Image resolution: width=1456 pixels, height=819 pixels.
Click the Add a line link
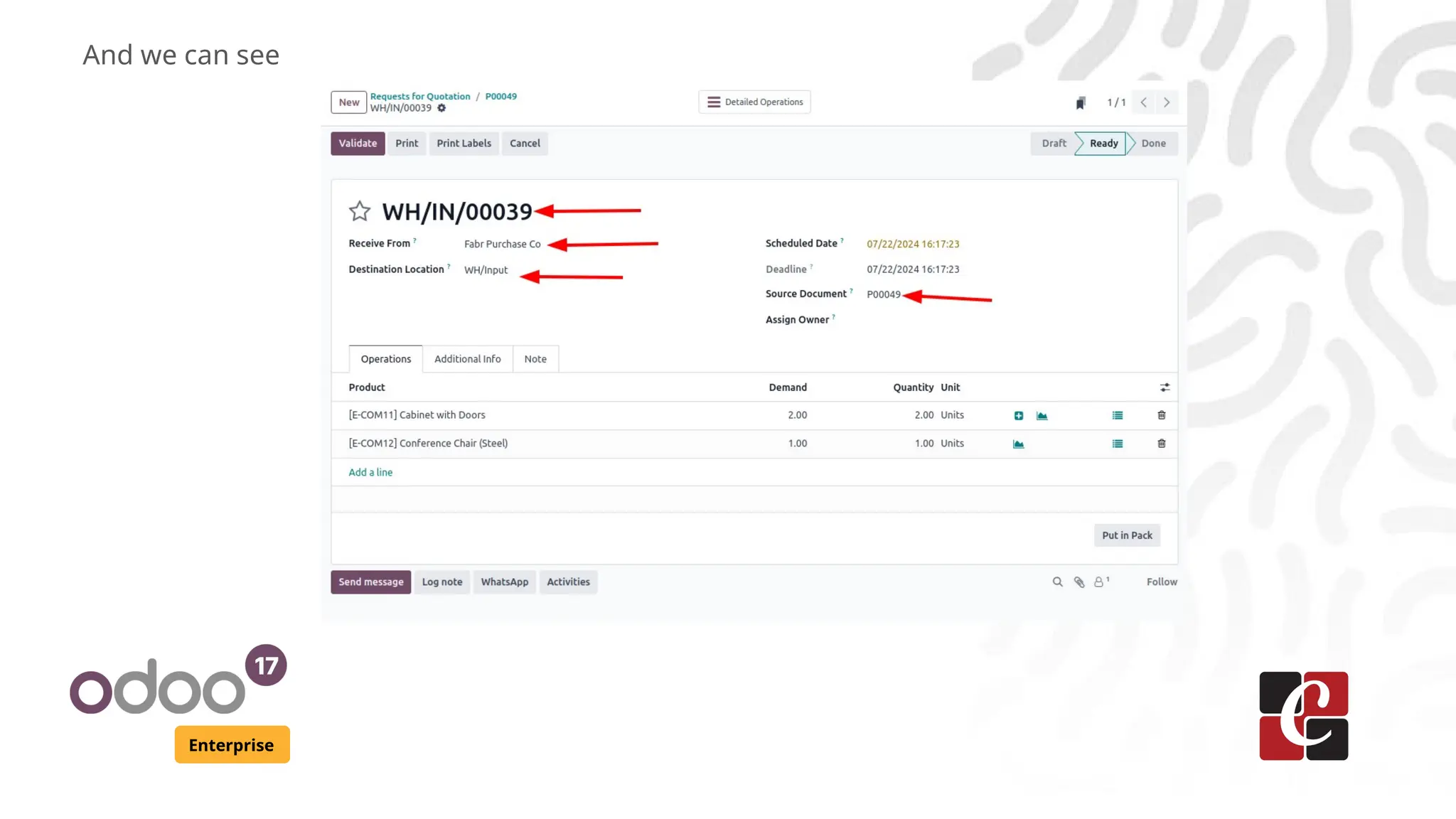[x=370, y=472]
